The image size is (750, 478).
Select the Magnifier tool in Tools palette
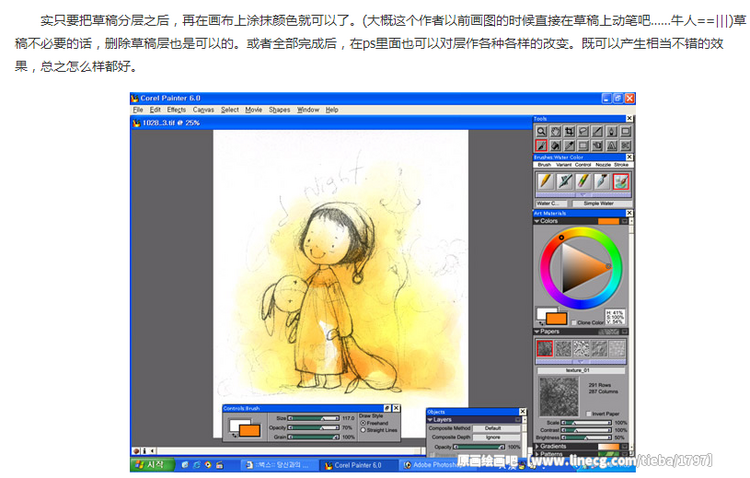541,132
